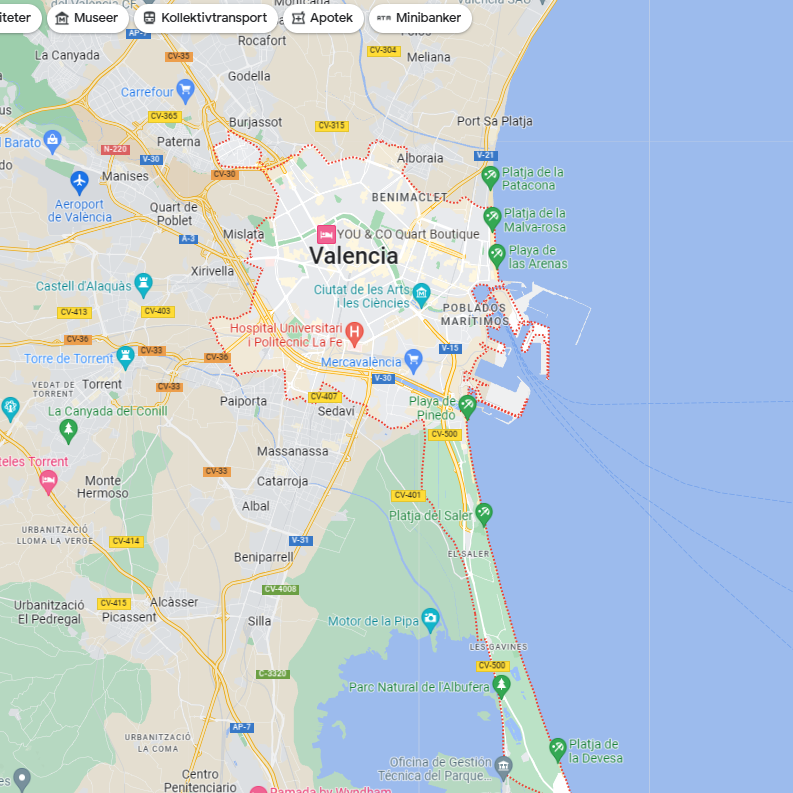Select the Beniparrell town label
The image size is (793, 793).
[x=263, y=557]
